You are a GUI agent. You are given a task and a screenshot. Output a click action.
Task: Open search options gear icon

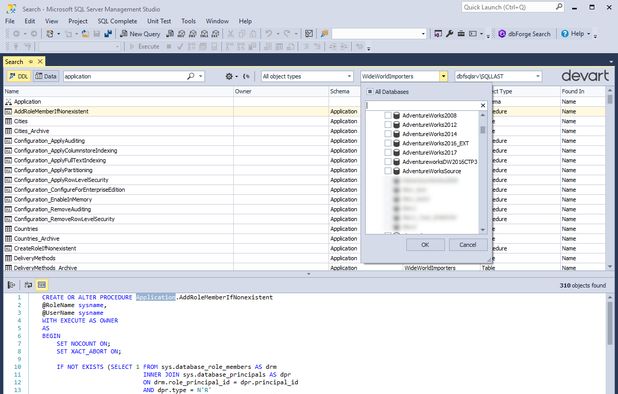click(229, 76)
